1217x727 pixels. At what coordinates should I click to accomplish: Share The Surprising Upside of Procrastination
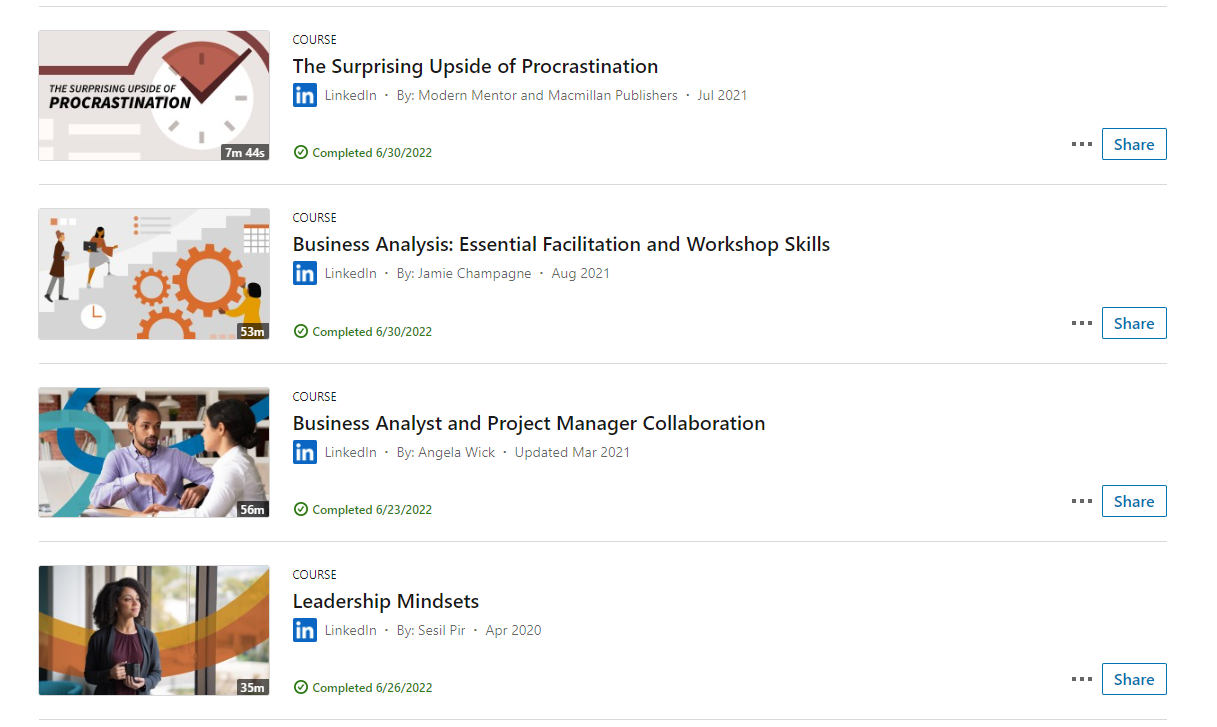tap(1134, 144)
